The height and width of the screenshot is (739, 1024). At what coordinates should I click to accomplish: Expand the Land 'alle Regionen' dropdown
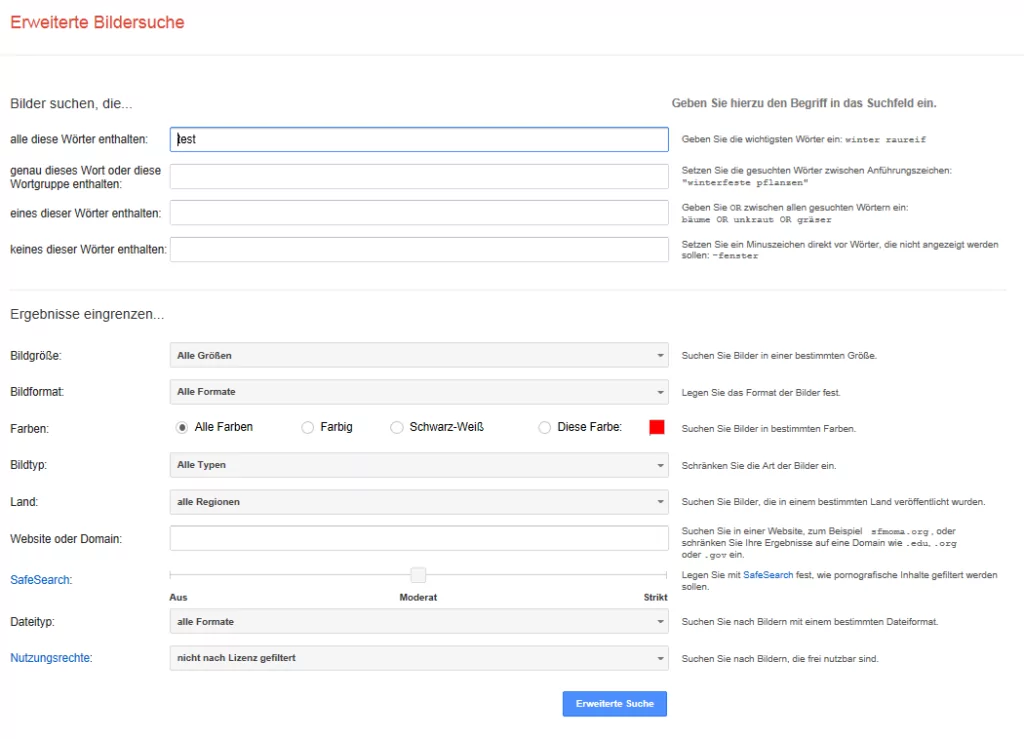pyautogui.click(x=418, y=502)
